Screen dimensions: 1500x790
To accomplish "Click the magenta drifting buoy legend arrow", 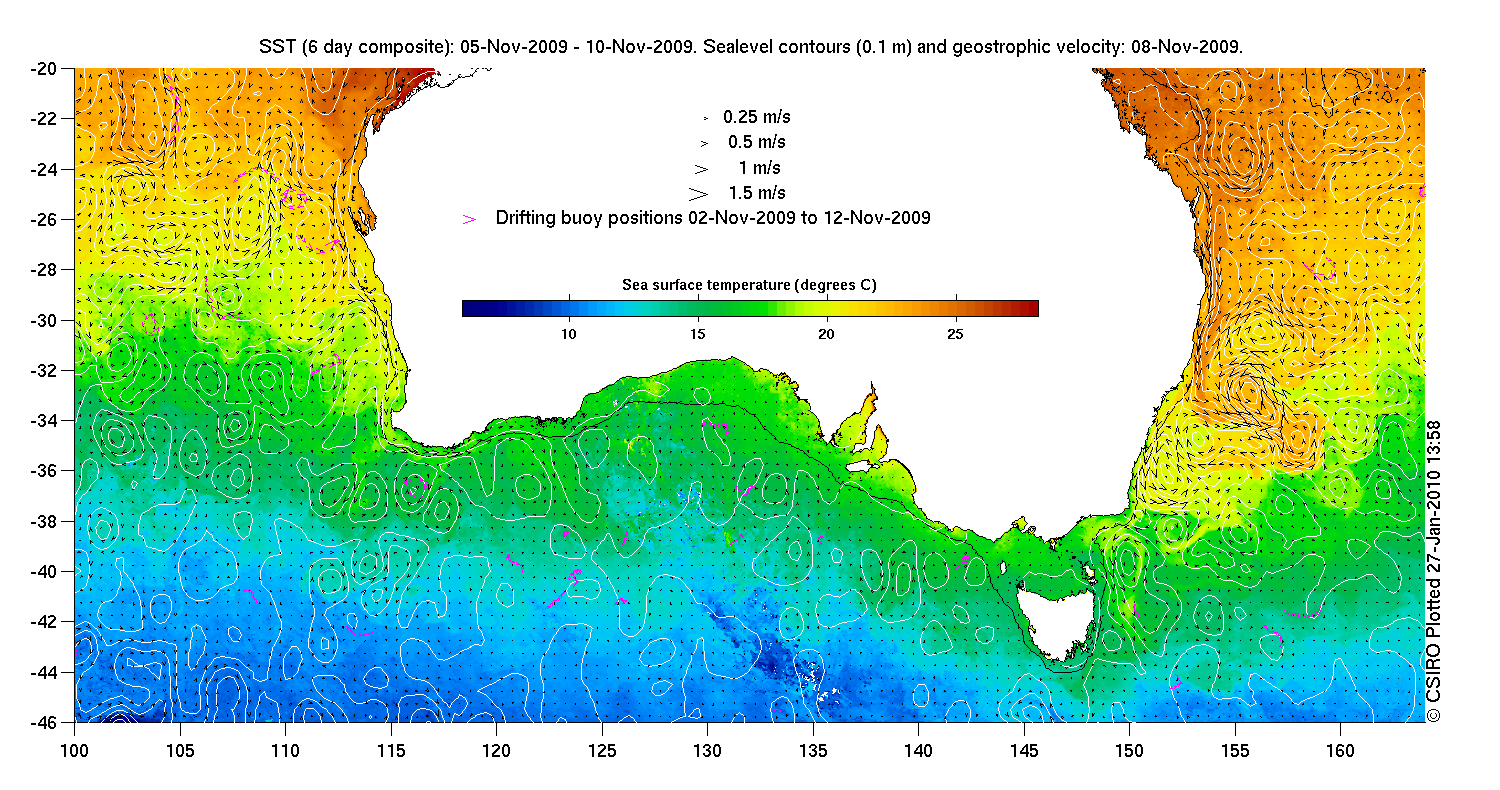I will click(x=470, y=218).
